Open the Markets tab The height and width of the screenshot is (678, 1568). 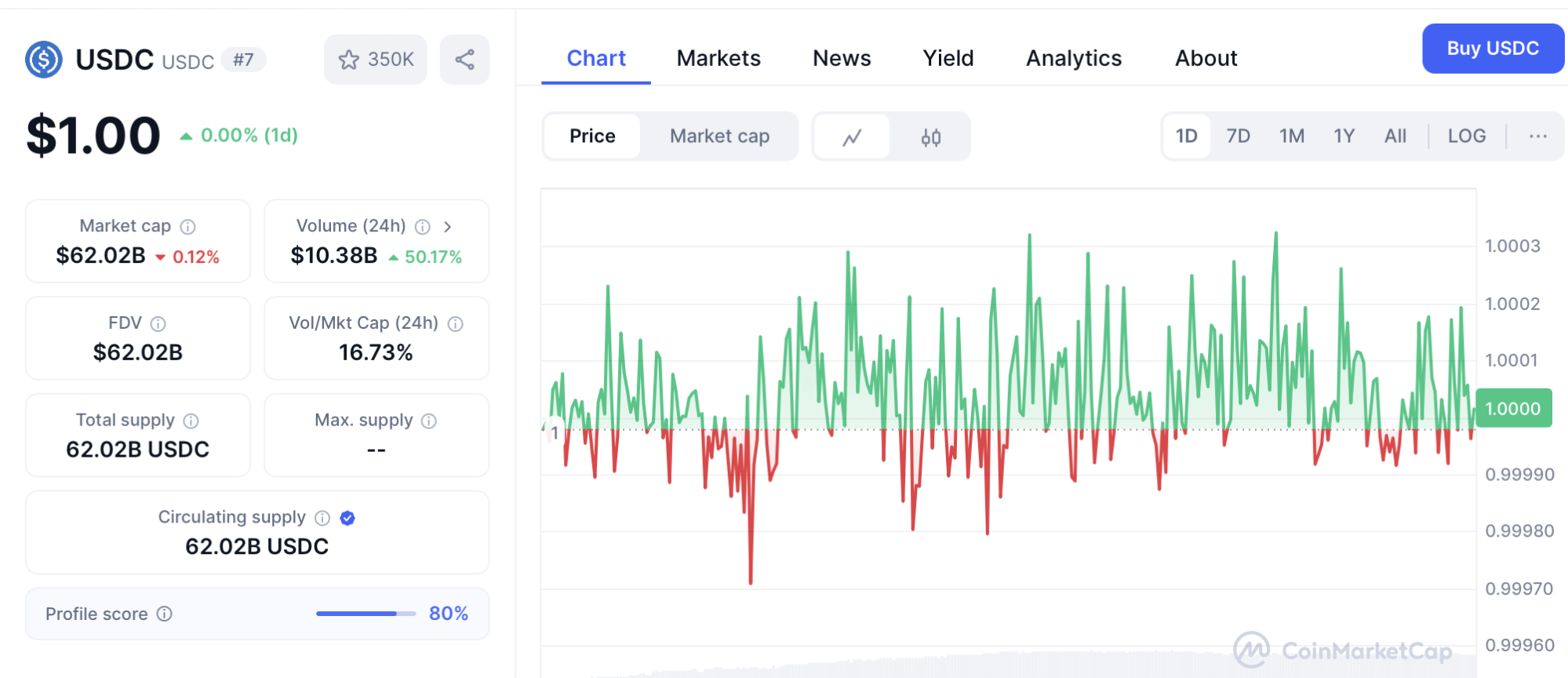click(719, 58)
